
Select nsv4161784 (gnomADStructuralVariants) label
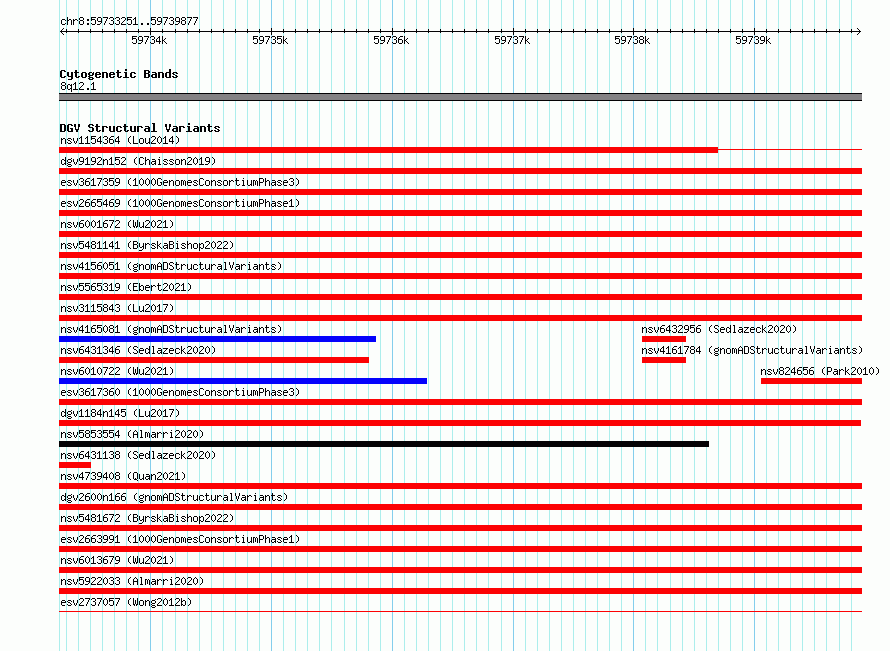[x=752, y=350]
